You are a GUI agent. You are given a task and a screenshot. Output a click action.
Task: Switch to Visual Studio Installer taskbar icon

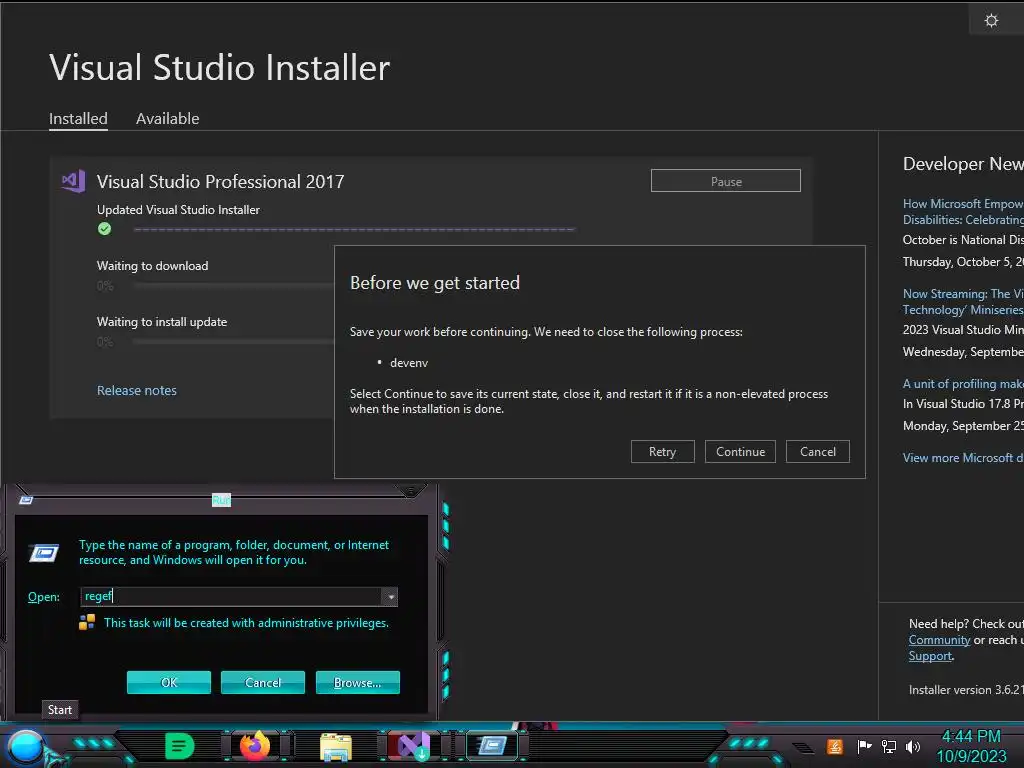tap(414, 746)
